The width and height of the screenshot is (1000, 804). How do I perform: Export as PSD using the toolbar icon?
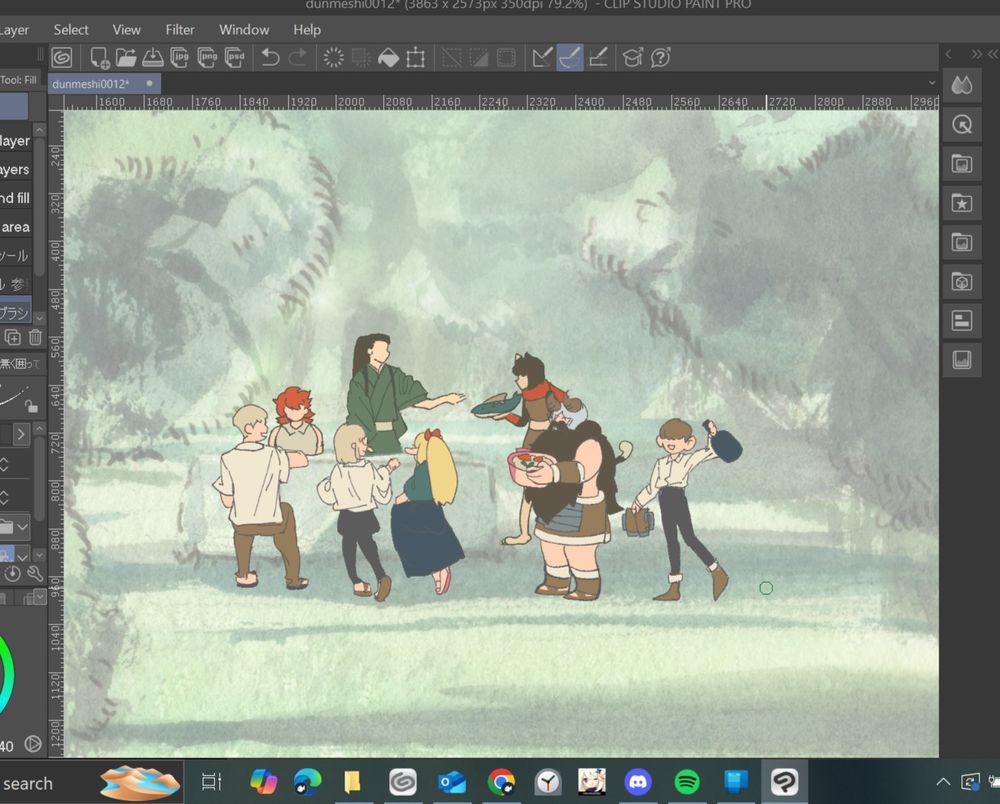coord(234,58)
